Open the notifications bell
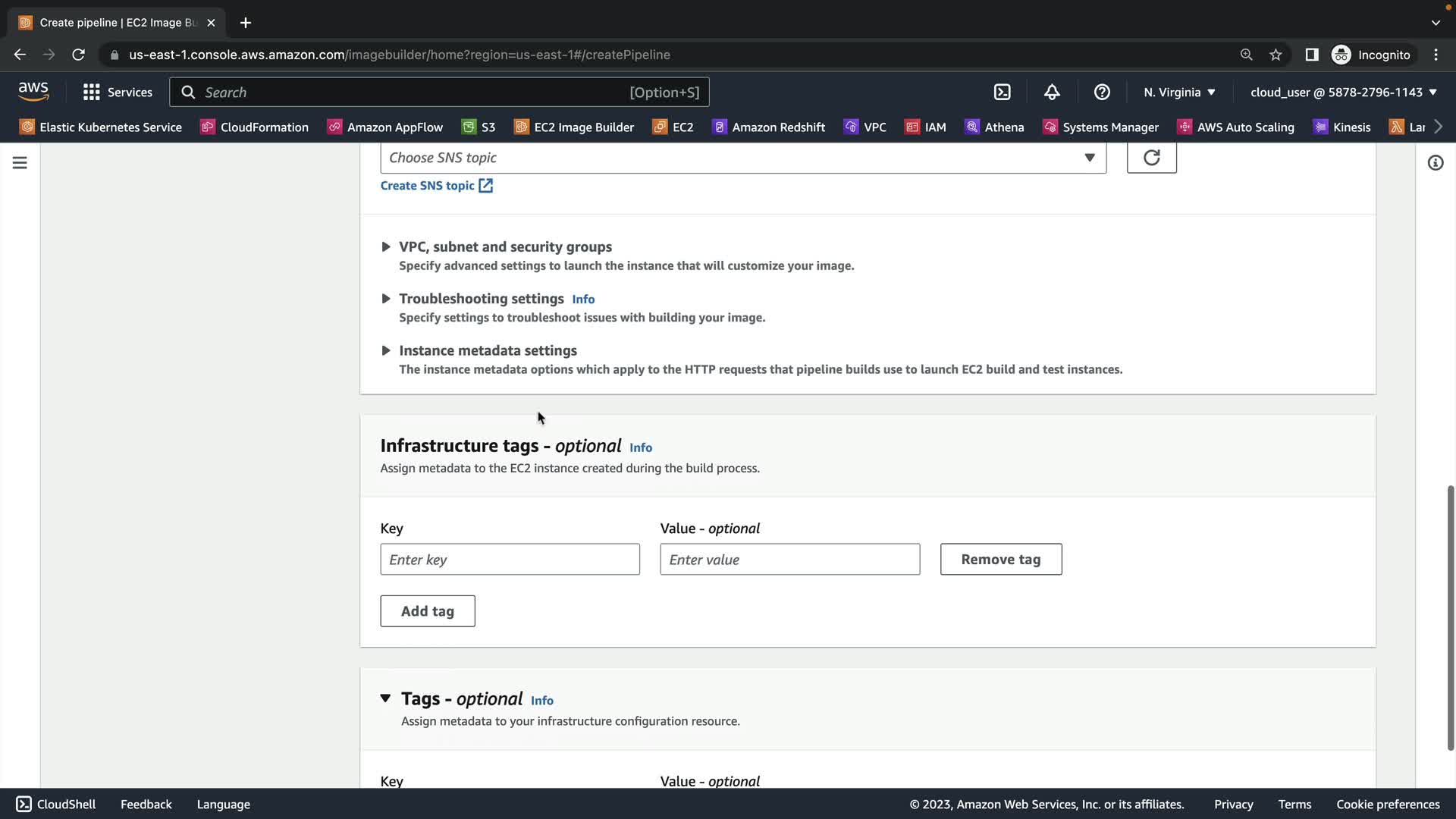The image size is (1456, 819). click(1052, 93)
